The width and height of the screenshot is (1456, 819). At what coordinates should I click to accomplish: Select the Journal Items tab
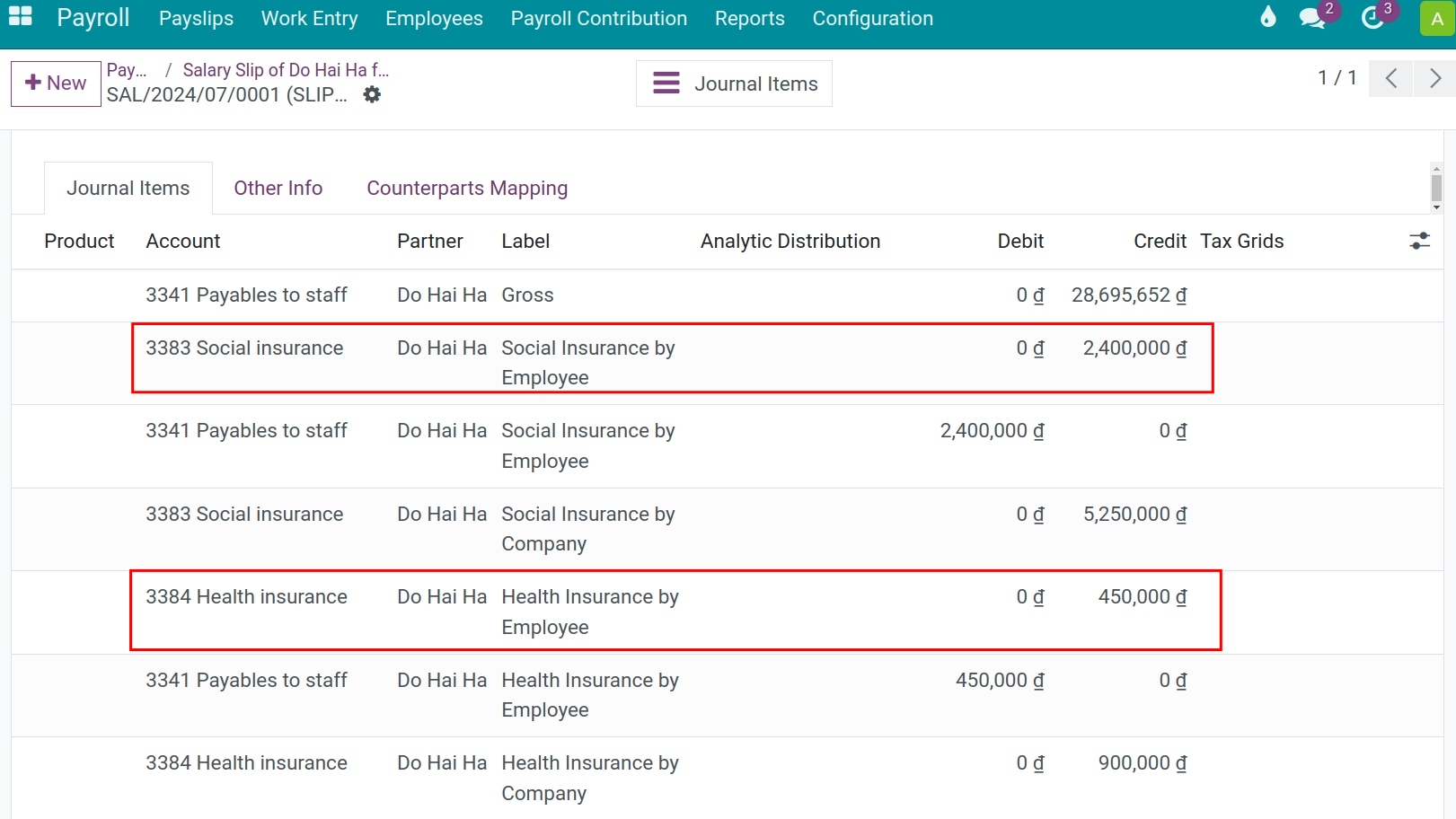pos(128,188)
